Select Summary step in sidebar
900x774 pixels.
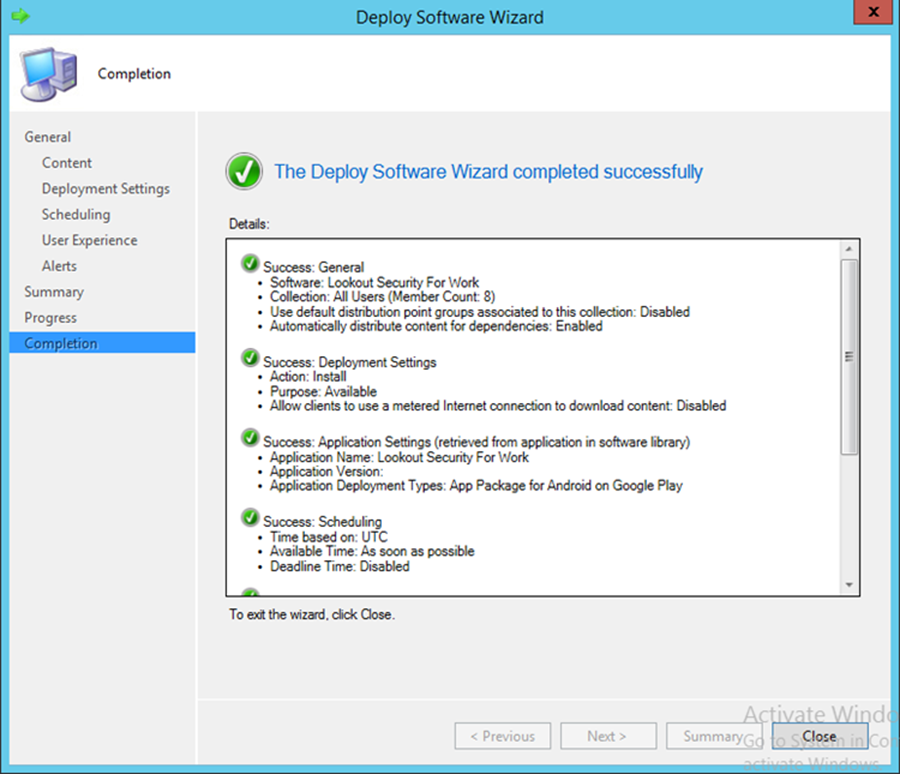(54, 292)
